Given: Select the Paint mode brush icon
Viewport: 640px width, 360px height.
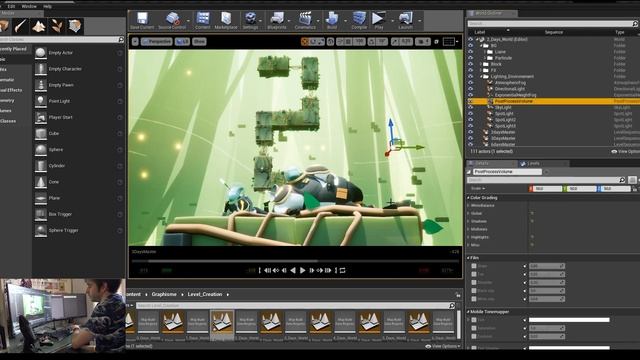Looking at the screenshot, I should pyautogui.click(x=20, y=26).
